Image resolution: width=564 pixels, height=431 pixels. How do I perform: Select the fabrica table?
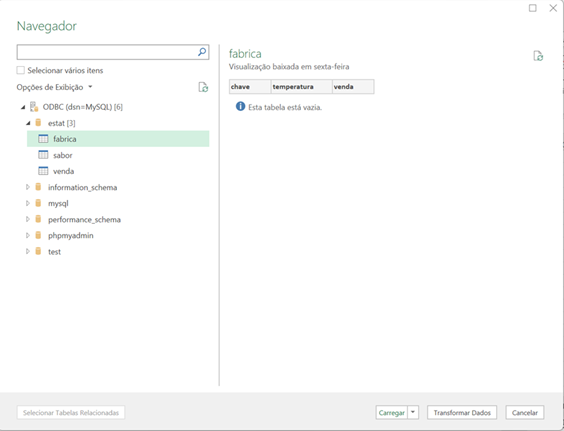(118, 139)
